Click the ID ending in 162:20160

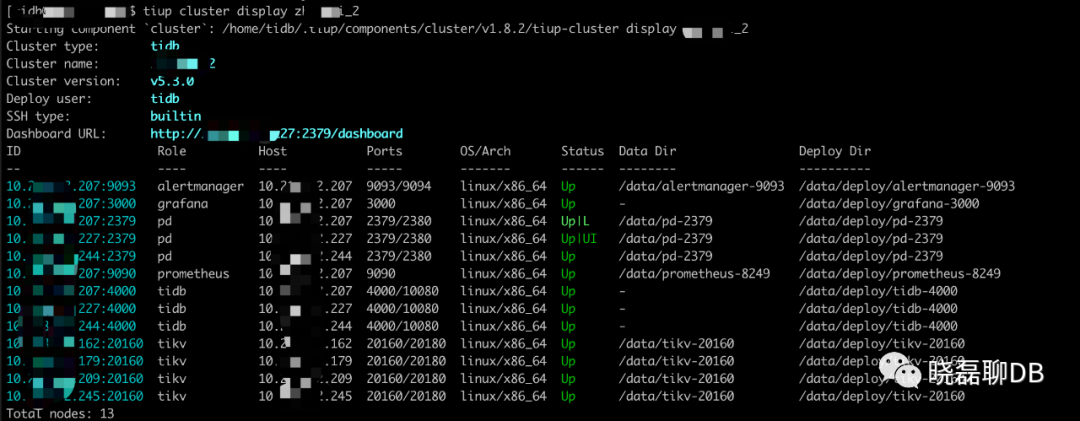pyautogui.click(x=74, y=344)
